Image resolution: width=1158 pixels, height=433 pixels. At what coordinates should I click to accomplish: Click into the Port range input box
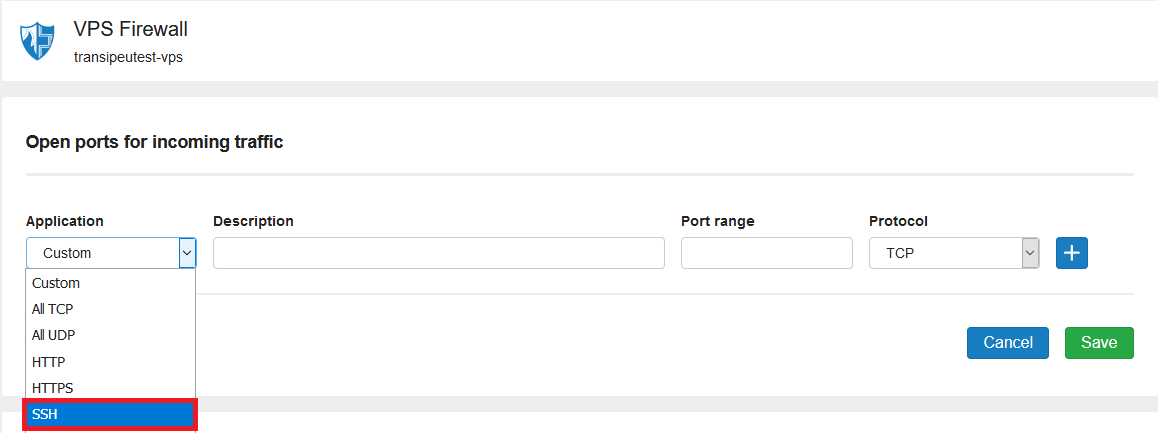click(766, 253)
